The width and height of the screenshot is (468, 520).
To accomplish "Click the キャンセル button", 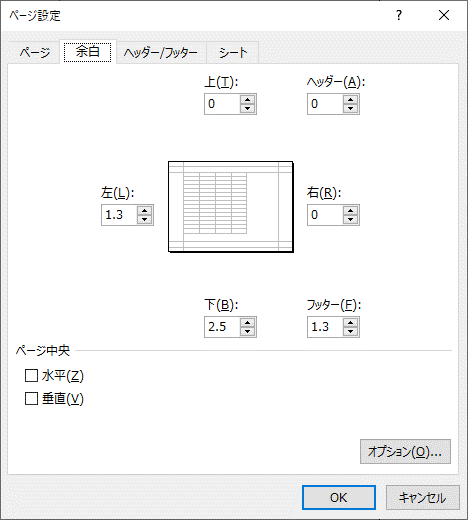I will [x=423, y=497].
